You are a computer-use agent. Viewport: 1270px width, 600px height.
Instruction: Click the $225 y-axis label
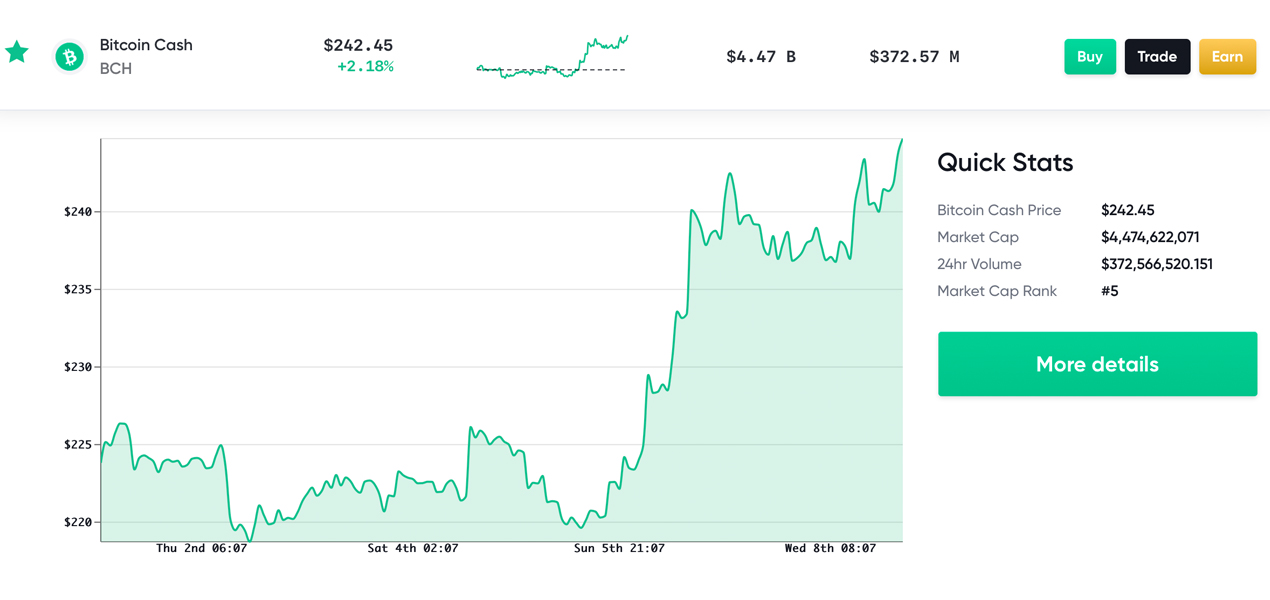[x=77, y=445]
